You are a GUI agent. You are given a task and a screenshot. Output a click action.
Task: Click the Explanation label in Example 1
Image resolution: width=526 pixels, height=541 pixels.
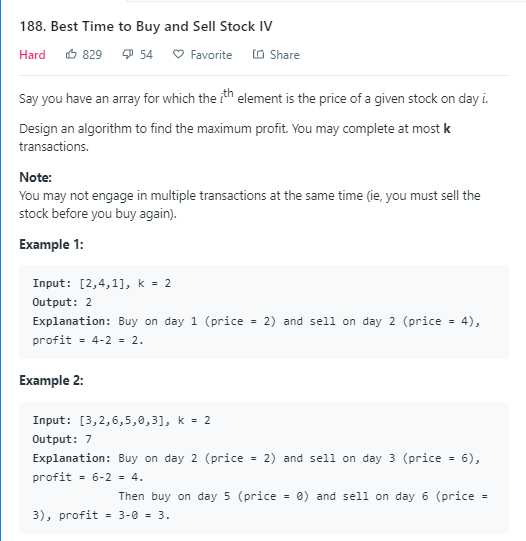(72, 321)
